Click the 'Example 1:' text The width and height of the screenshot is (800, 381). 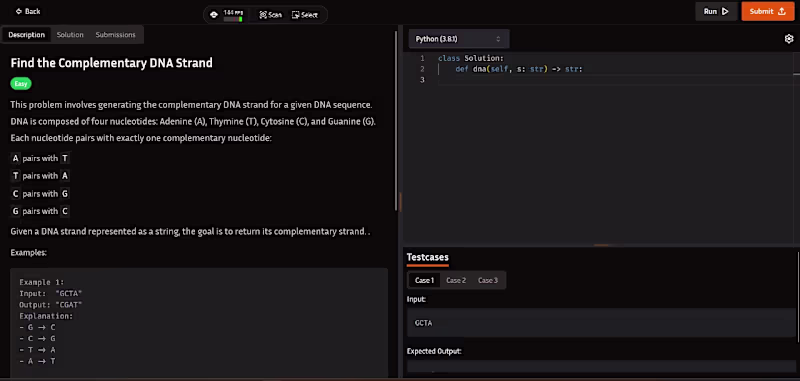(x=42, y=282)
